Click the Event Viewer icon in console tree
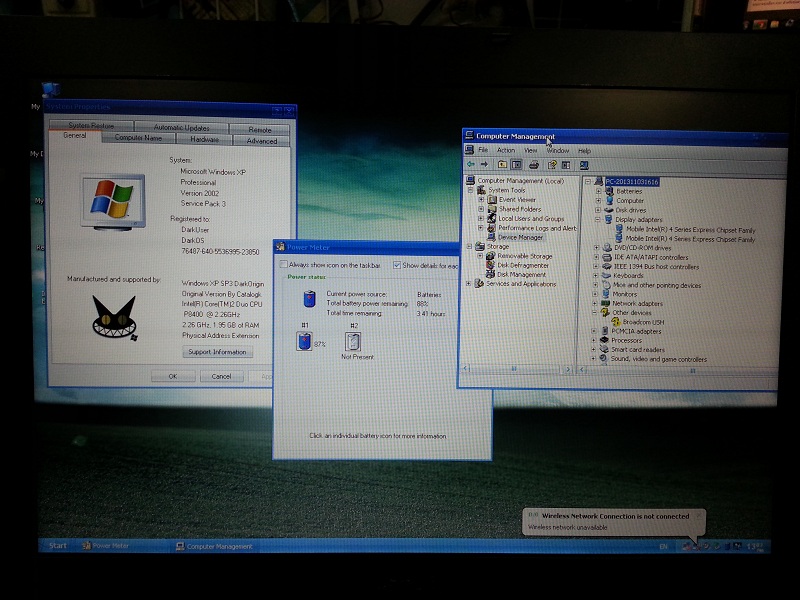The width and height of the screenshot is (800, 600). pos(492,199)
